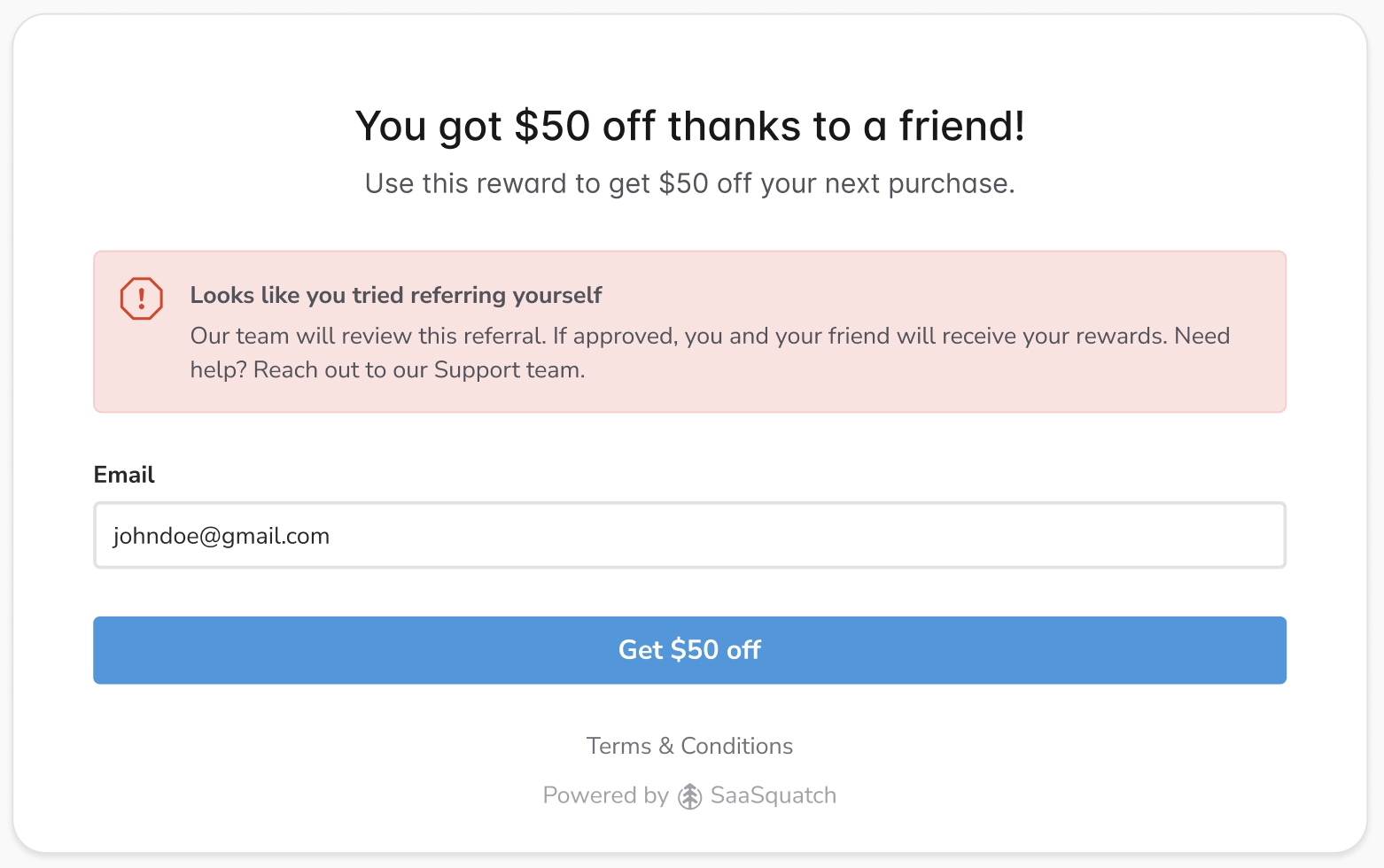Click the SaaSquatch tree logo icon
This screenshot has width=1384, height=868.
(689, 796)
